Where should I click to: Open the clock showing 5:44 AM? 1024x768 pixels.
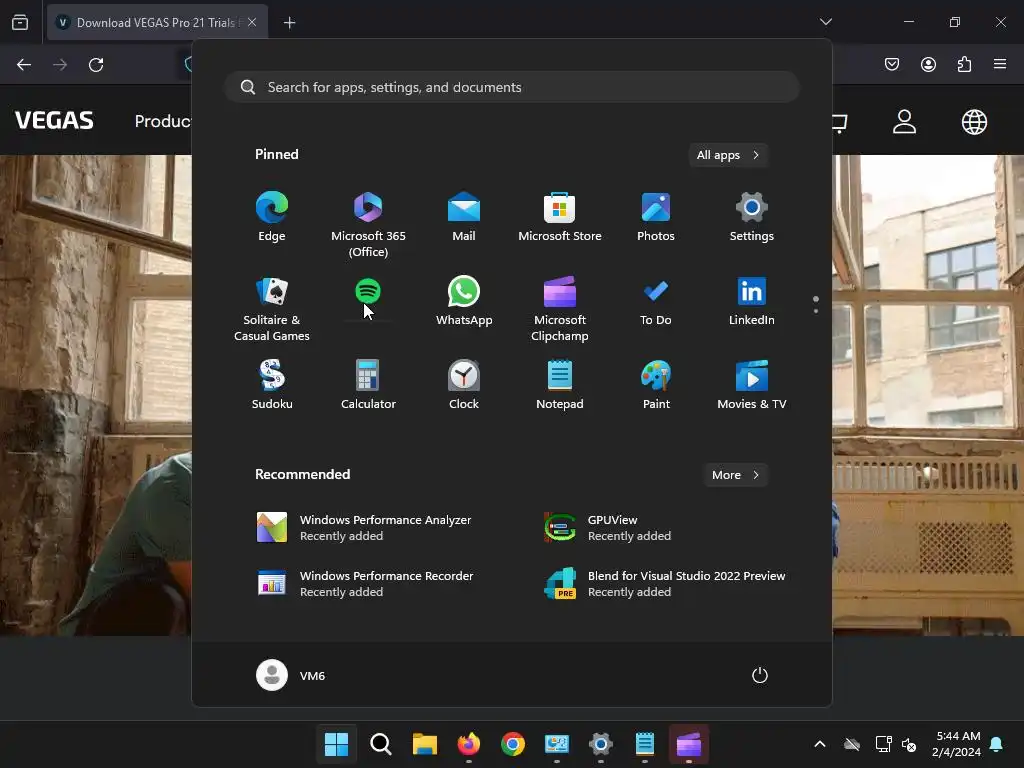click(957, 744)
